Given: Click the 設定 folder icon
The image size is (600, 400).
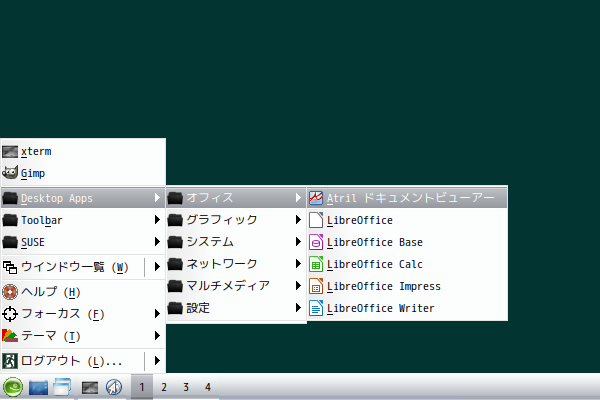Looking at the screenshot, I should coord(175,308).
